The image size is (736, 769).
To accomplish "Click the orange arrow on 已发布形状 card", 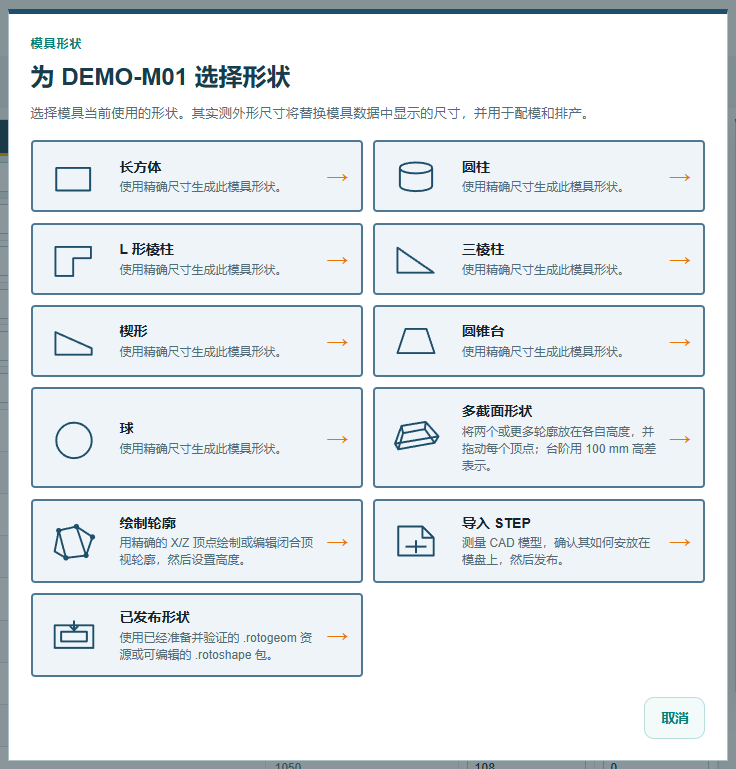I will pyautogui.click(x=337, y=636).
